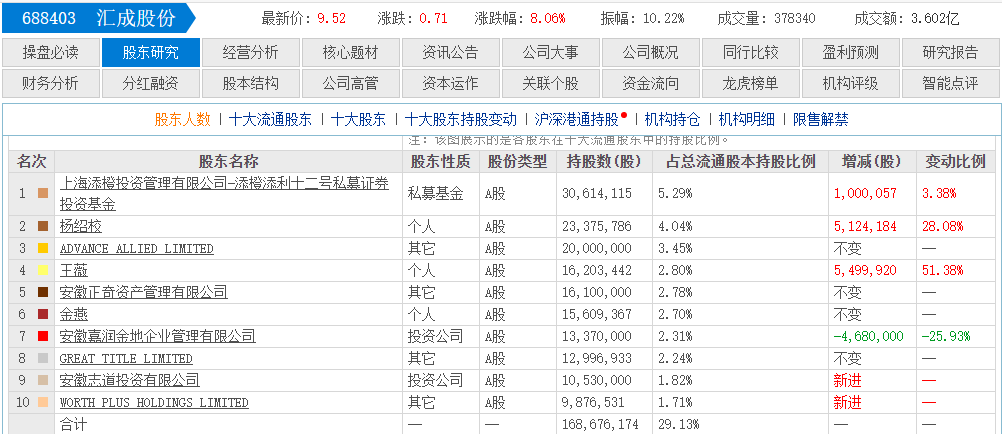
Task: Open the 关联个股 tab
Action: pyautogui.click(x=551, y=84)
